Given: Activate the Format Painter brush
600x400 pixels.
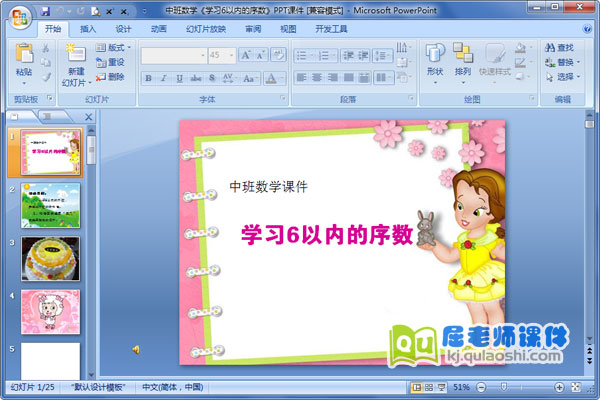Looking at the screenshot, I should pos(46,77).
